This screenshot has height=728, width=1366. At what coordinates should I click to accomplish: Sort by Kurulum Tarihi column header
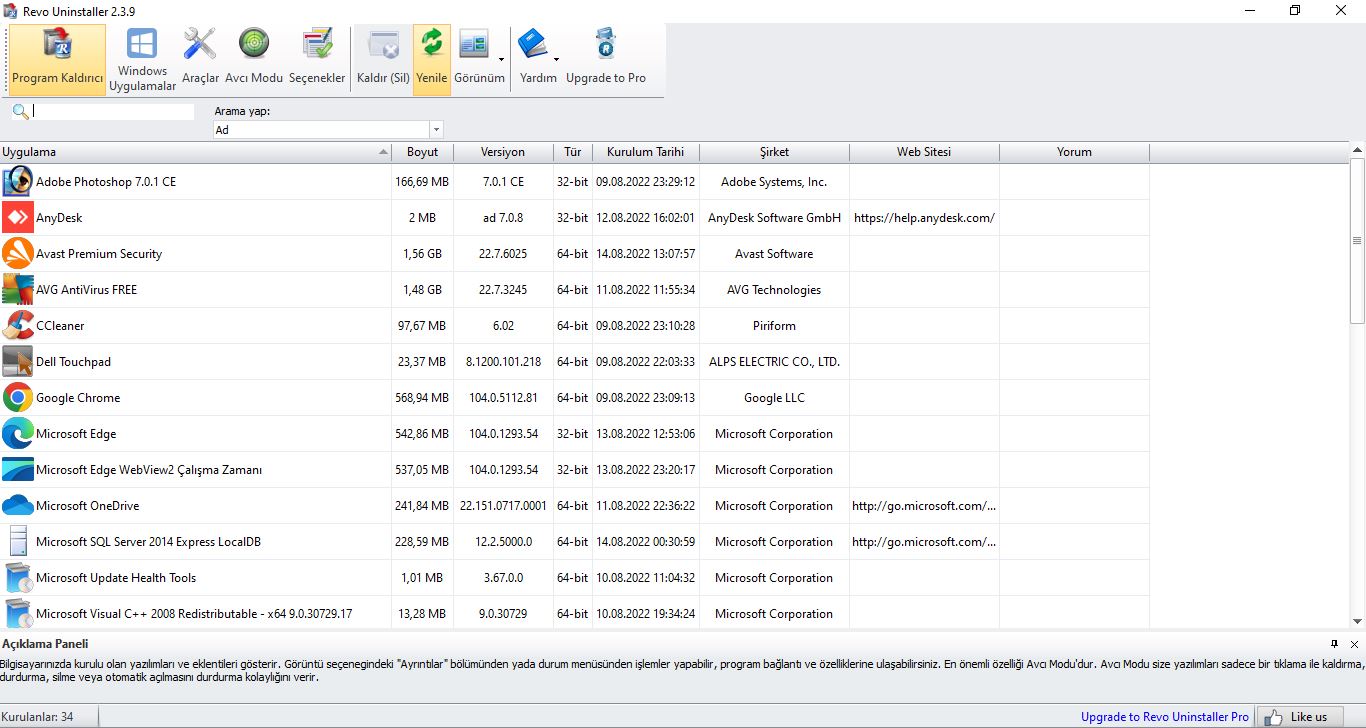pos(645,152)
